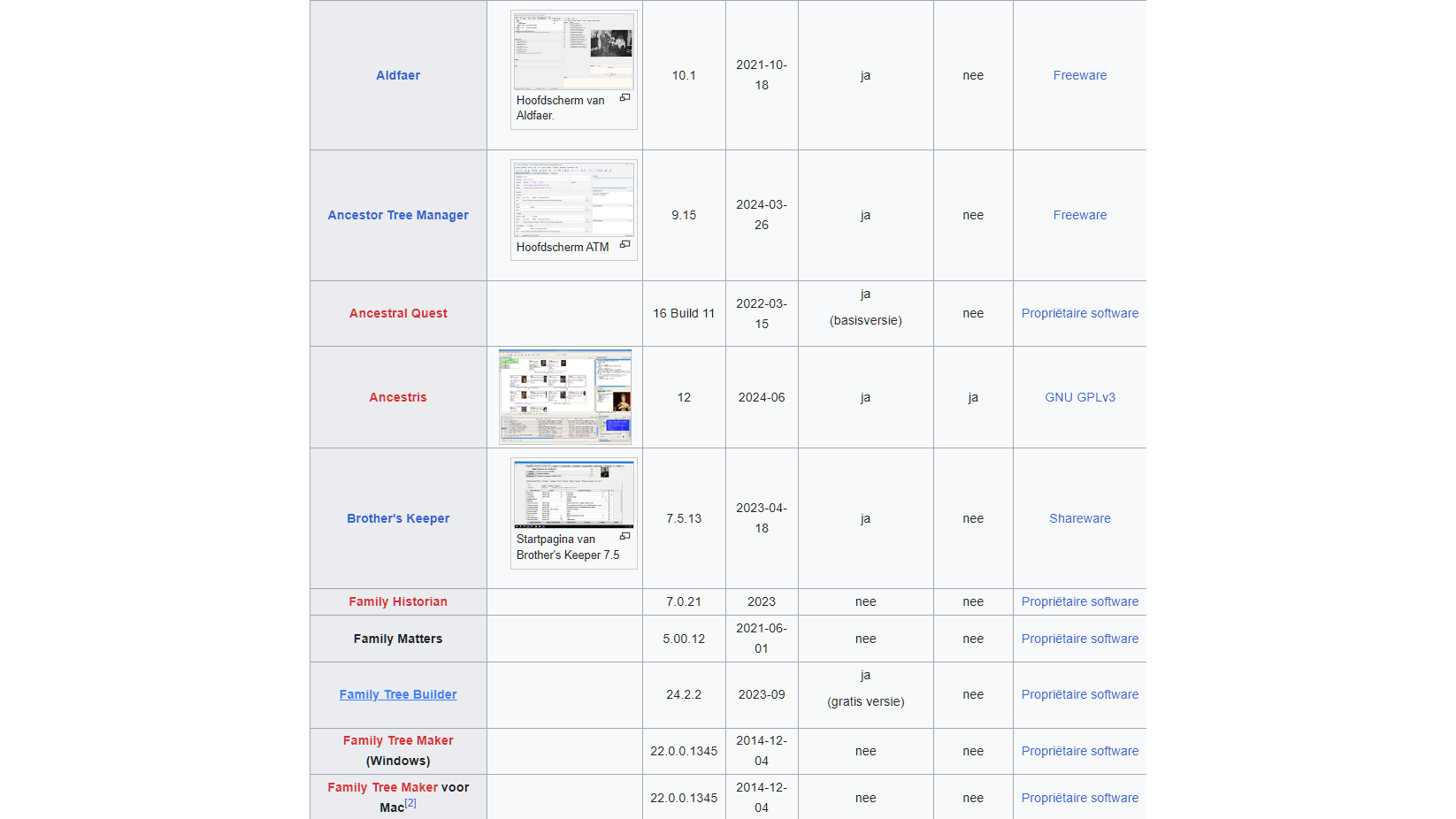Image resolution: width=1456 pixels, height=819 pixels.
Task: Click the red Ancestral Quest link
Action: pyautogui.click(x=398, y=313)
